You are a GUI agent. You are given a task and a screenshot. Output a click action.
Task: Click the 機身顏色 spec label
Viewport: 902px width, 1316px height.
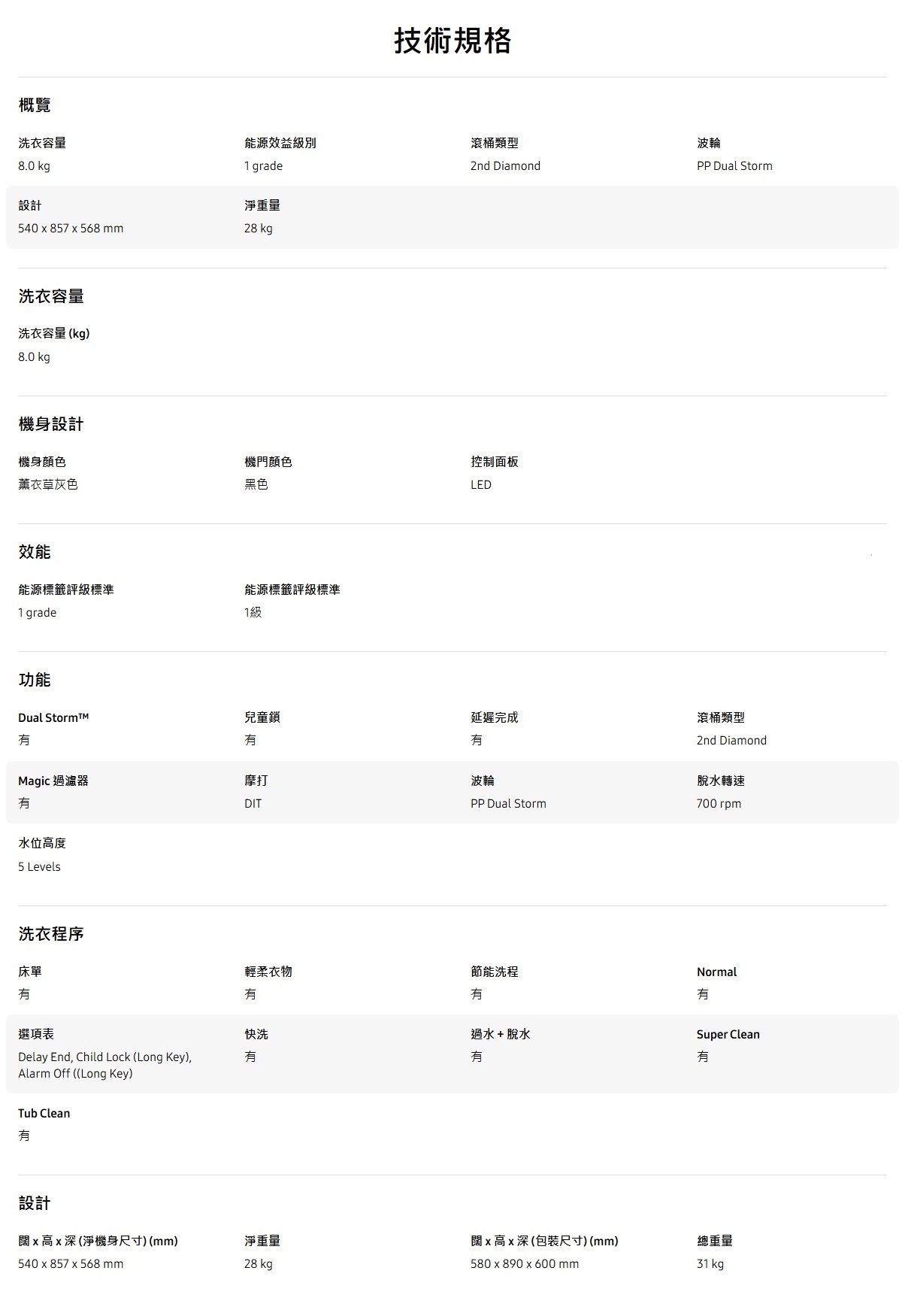tap(42, 462)
